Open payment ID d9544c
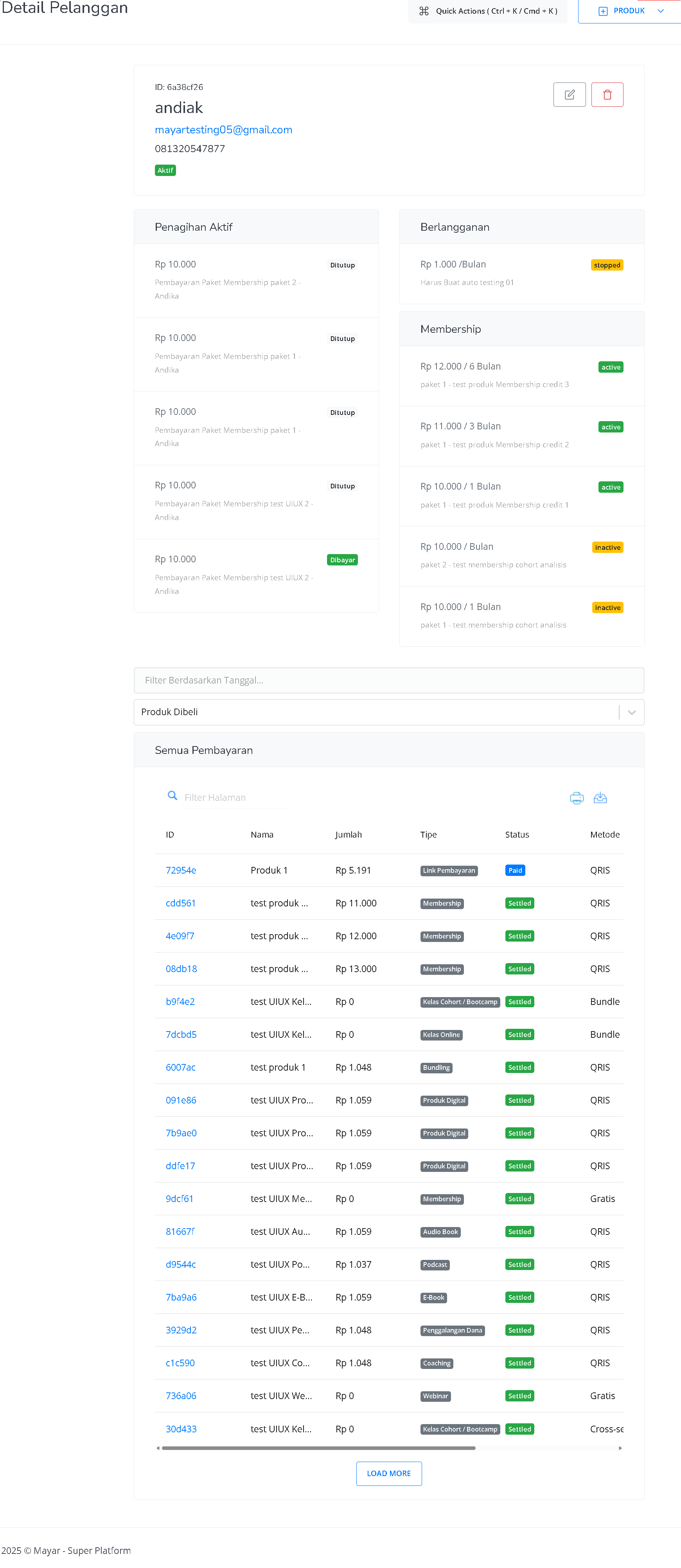This screenshot has height=1568, width=681. coord(181,1265)
